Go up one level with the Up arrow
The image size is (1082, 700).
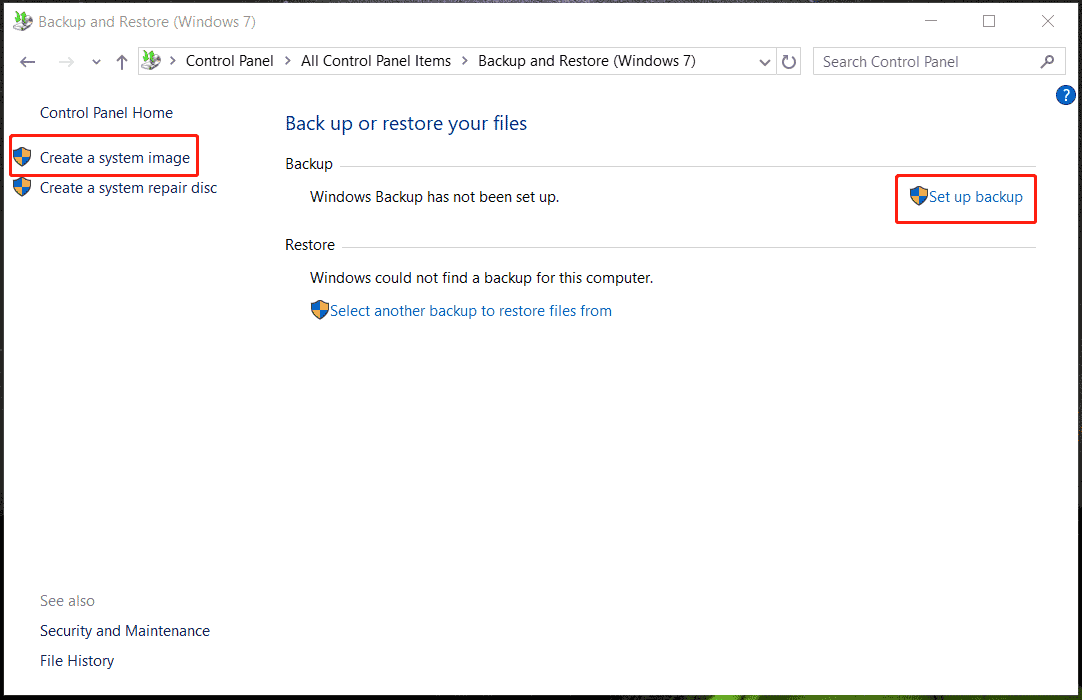pos(122,62)
